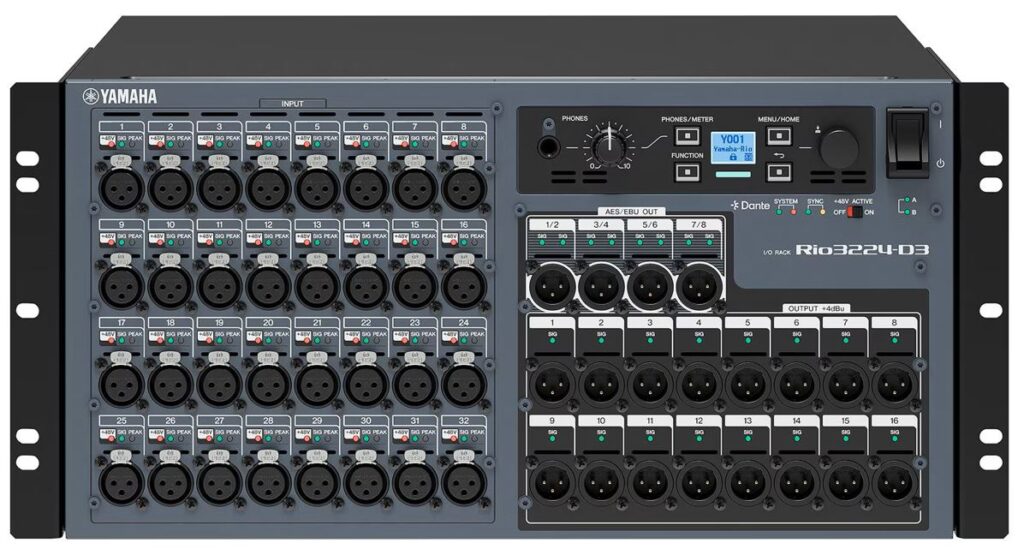
Task: Click output 10 SIG indicator LED
Action: pos(601,439)
